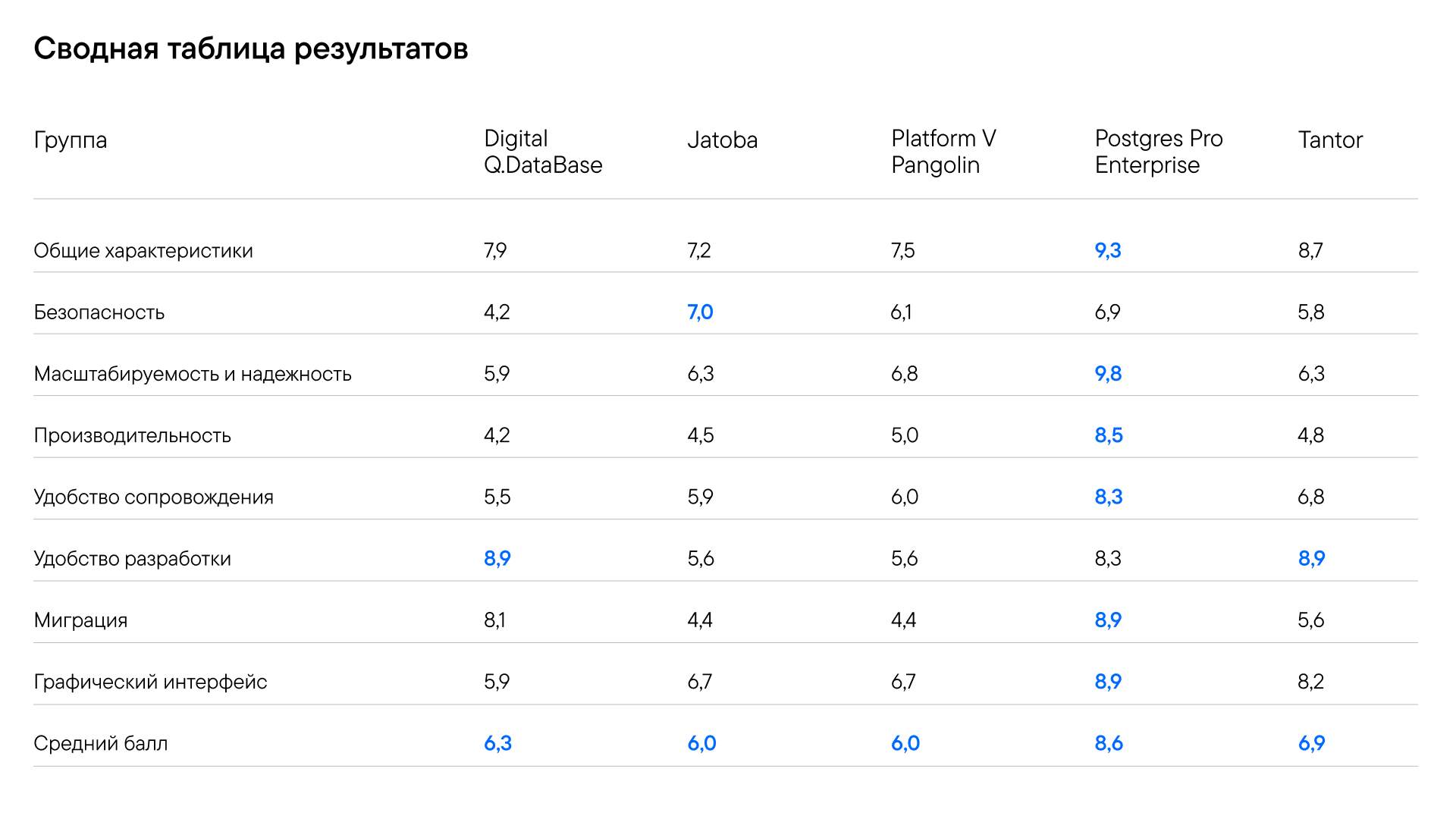Click Tantor's 6,9 average score
The width and height of the screenshot is (1456, 819).
coord(1311,743)
